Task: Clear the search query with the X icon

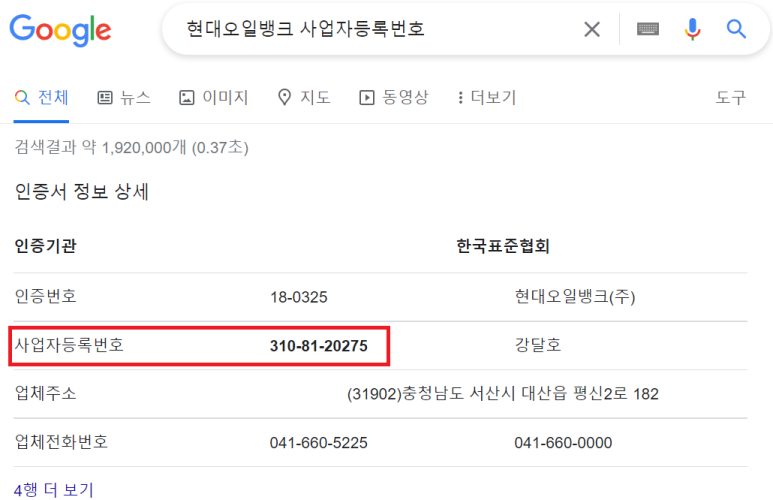Action: pos(592,29)
